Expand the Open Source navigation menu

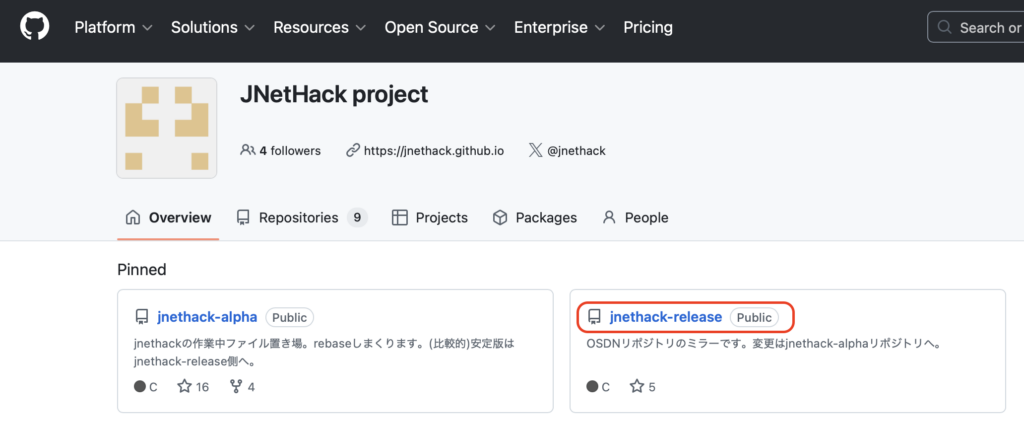tap(439, 27)
